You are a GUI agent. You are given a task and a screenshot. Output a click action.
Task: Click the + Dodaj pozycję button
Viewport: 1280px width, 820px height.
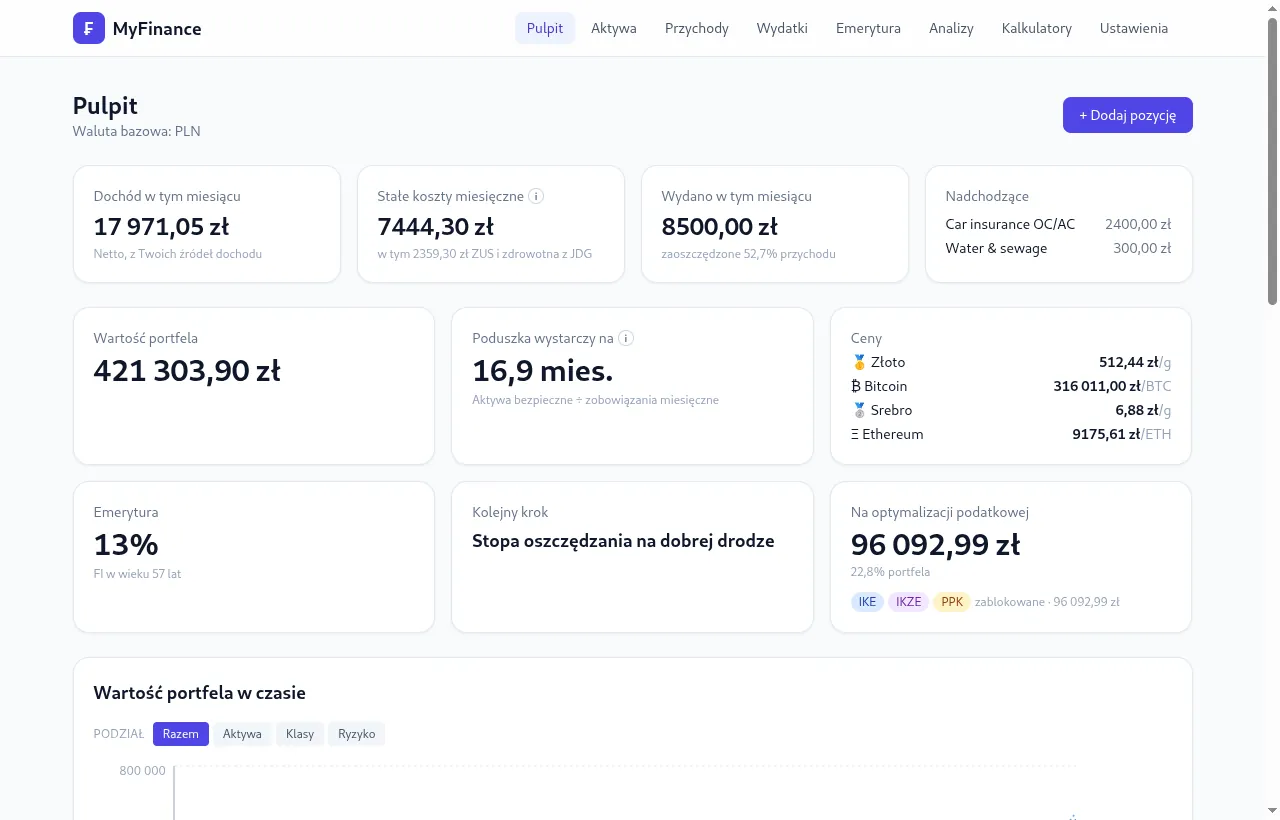click(1128, 115)
